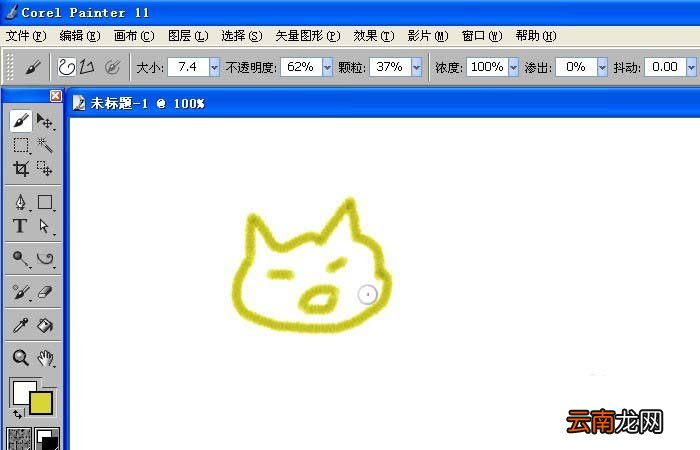
Task: Open the 画布(C) menu
Action: tap(134, 36)
